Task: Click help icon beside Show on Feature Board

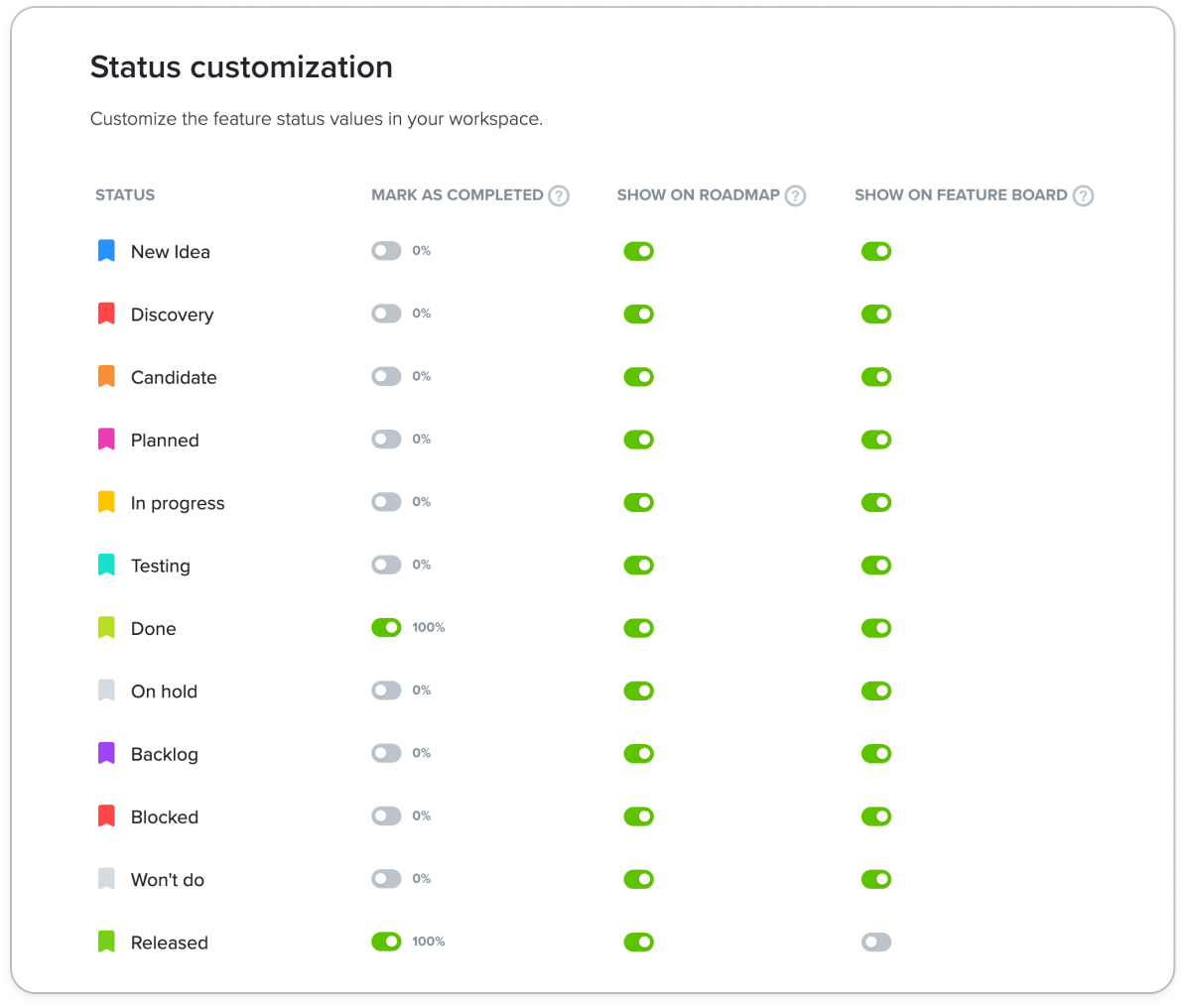Action: 1083,195
